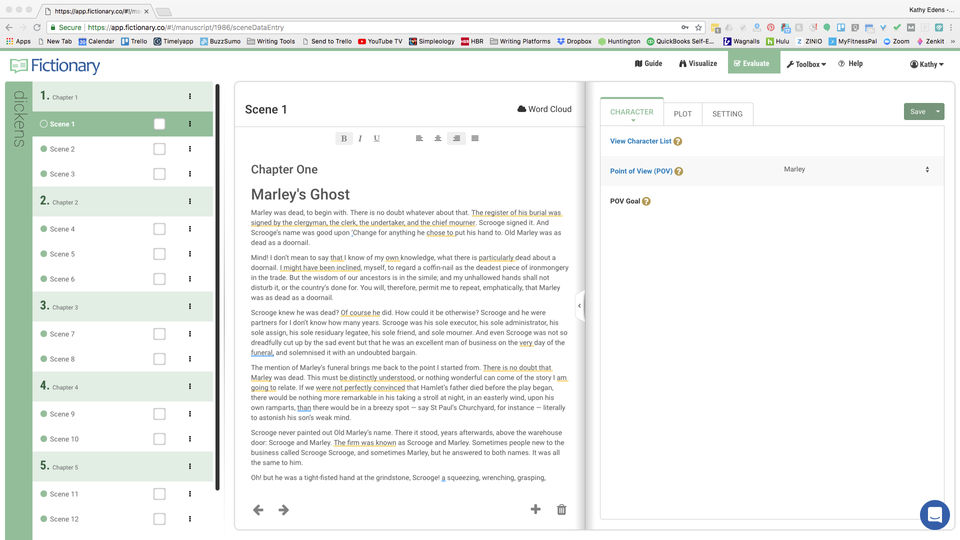The image size is (960, 540).
Task: Switch to the SETTING tab
Action: (727, 114)
